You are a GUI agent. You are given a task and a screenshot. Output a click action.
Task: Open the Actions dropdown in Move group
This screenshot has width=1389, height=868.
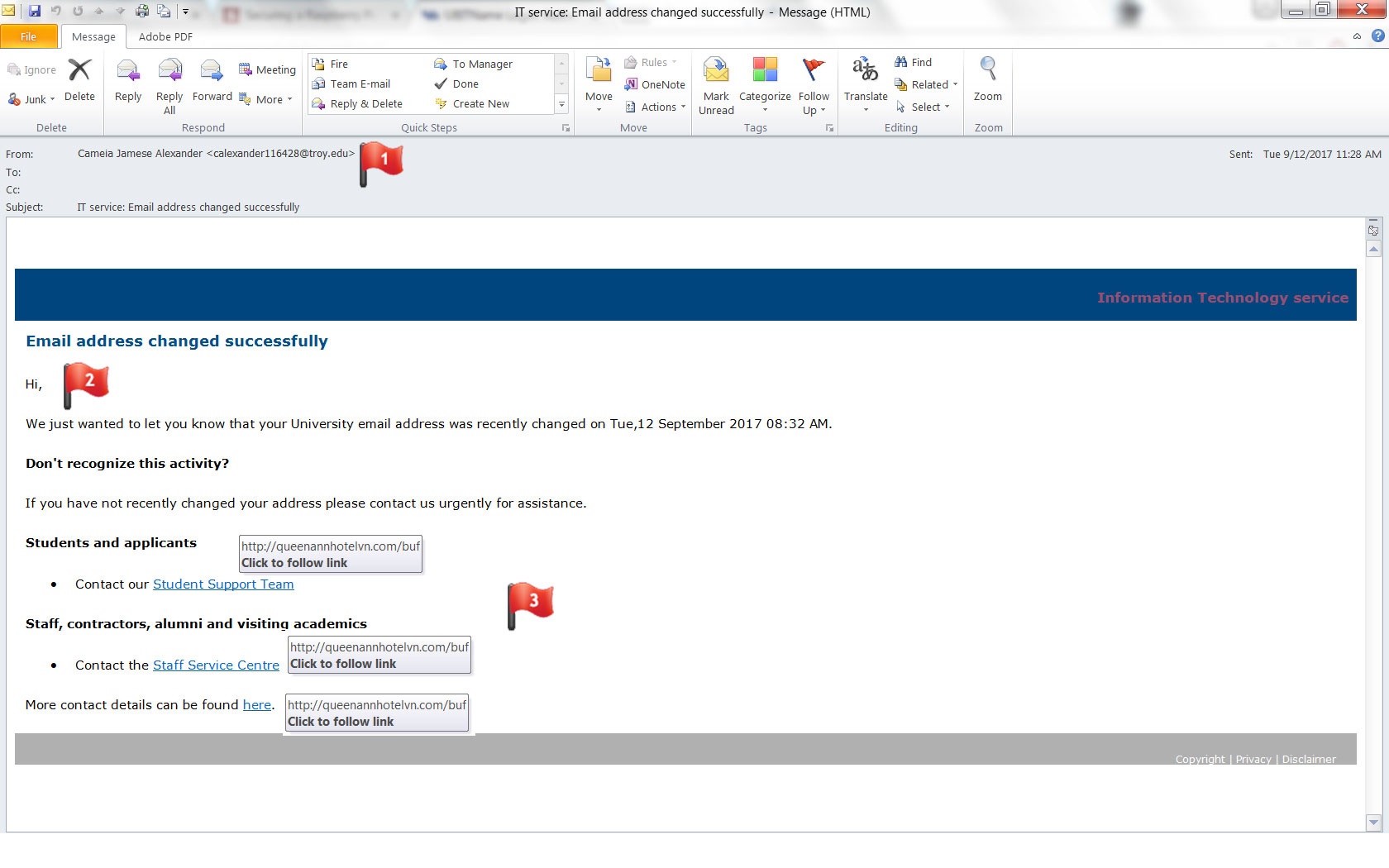click(x=656, y=107)
